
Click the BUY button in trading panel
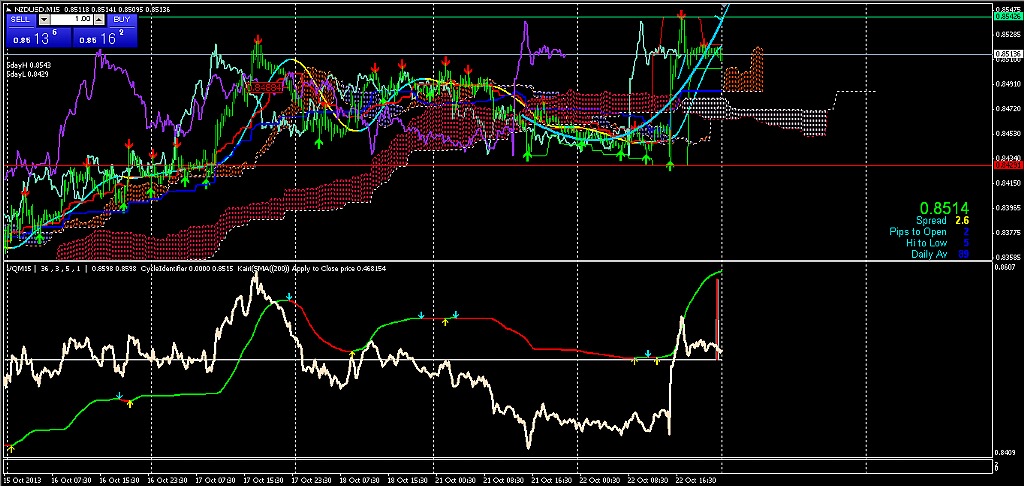120,19
